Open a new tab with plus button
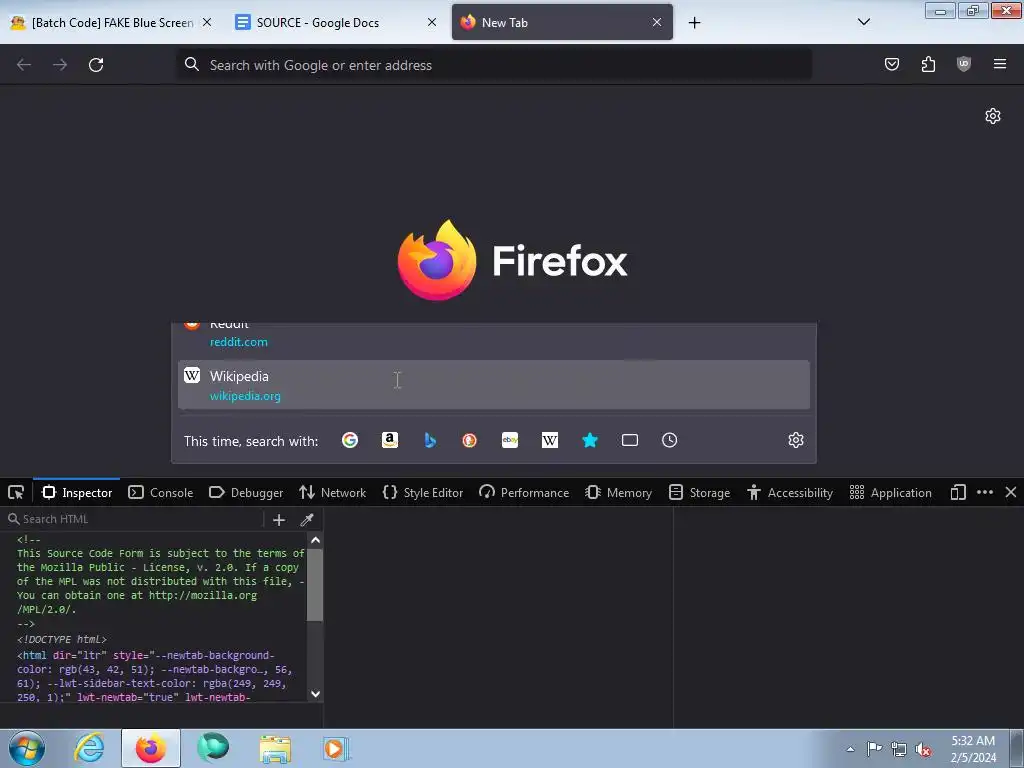The height and width of the screenshot is (768, 1024). click(x=694, y=23)
